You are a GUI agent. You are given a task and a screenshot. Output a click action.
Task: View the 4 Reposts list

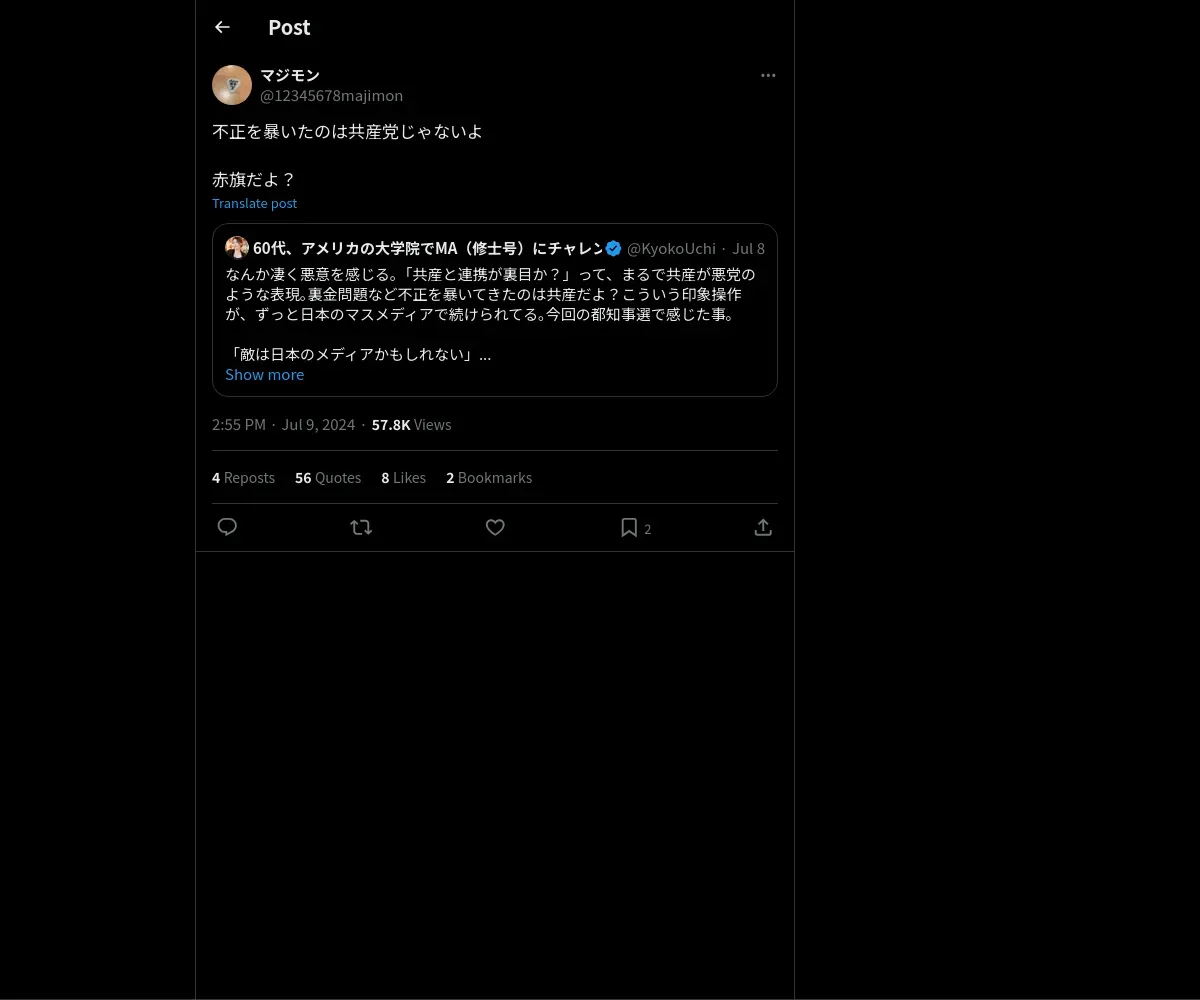243,478
